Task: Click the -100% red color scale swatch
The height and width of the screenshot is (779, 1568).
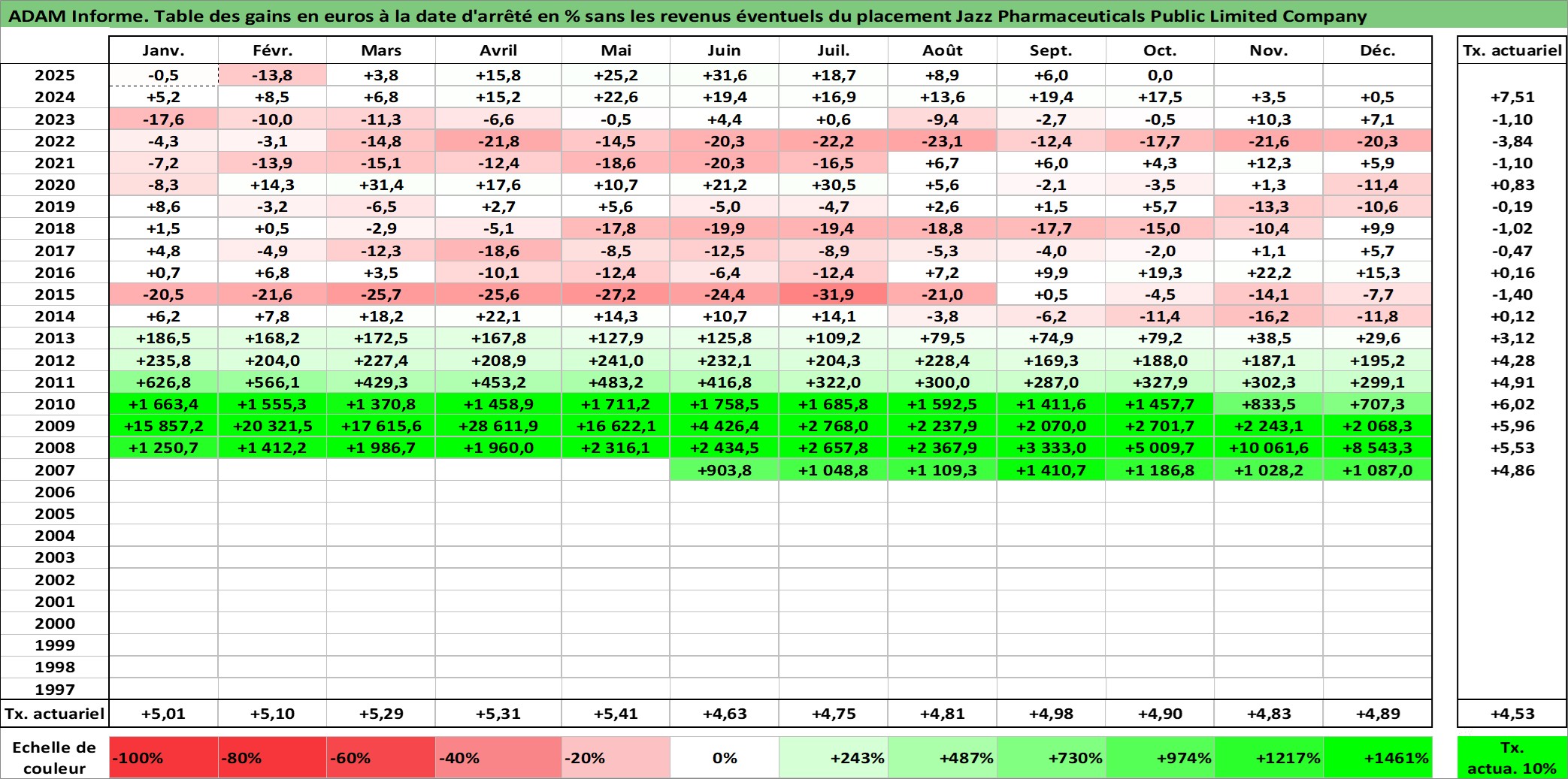Action: click(163, 757)
